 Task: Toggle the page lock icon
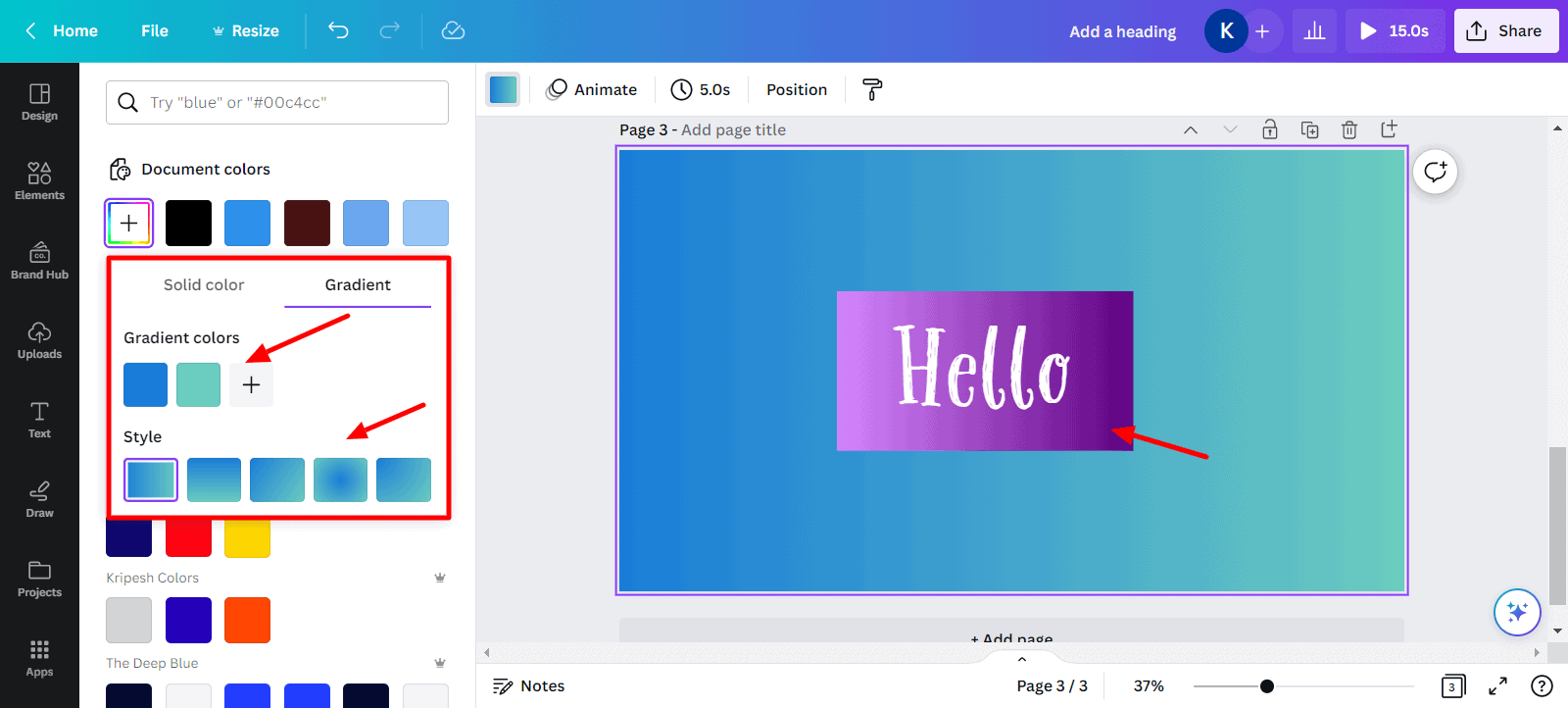1269,129
